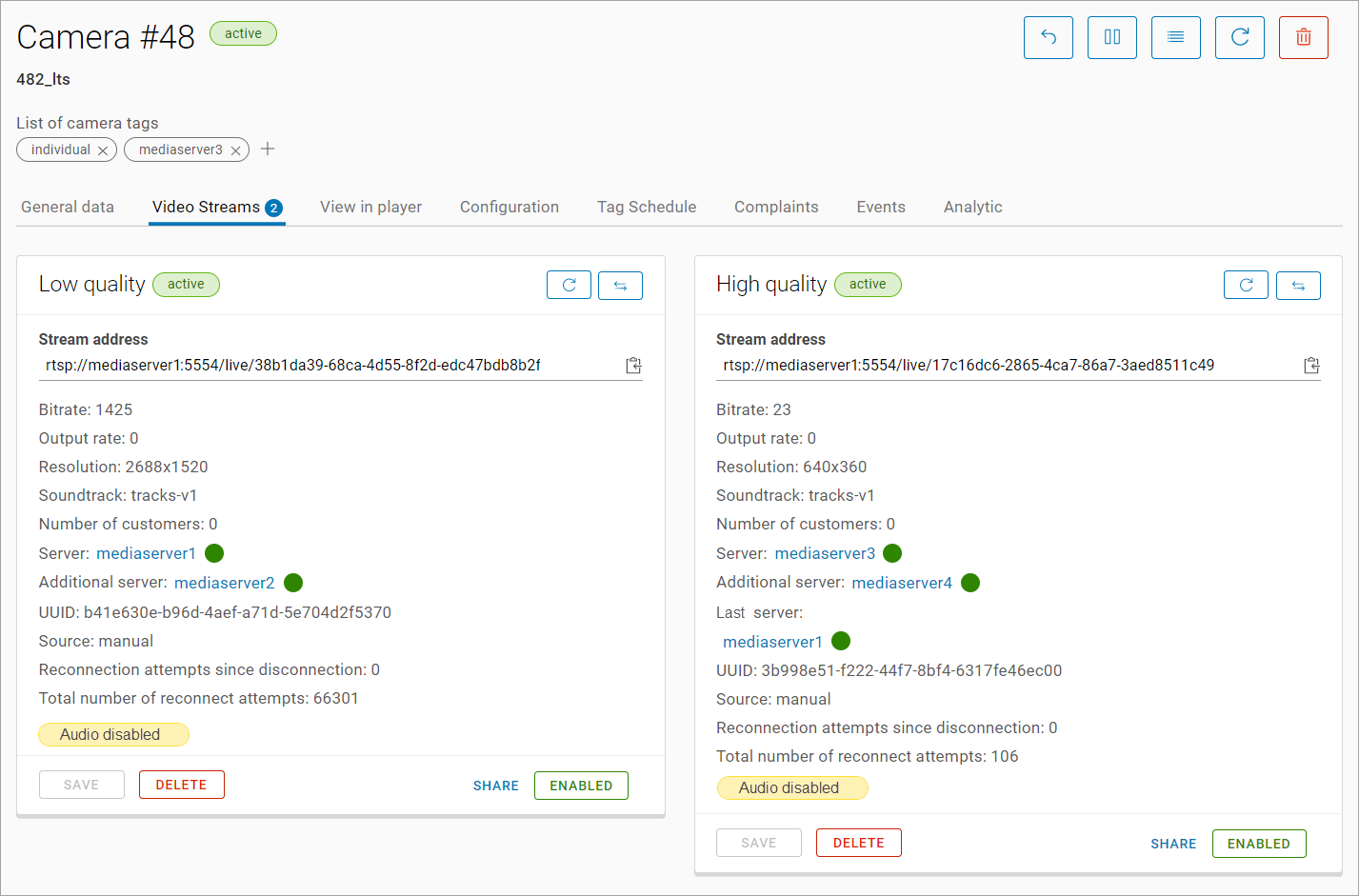1359x896 pixels.
Task: Click the red trash delete camera icon
Action: click(x=1303, y=38)
